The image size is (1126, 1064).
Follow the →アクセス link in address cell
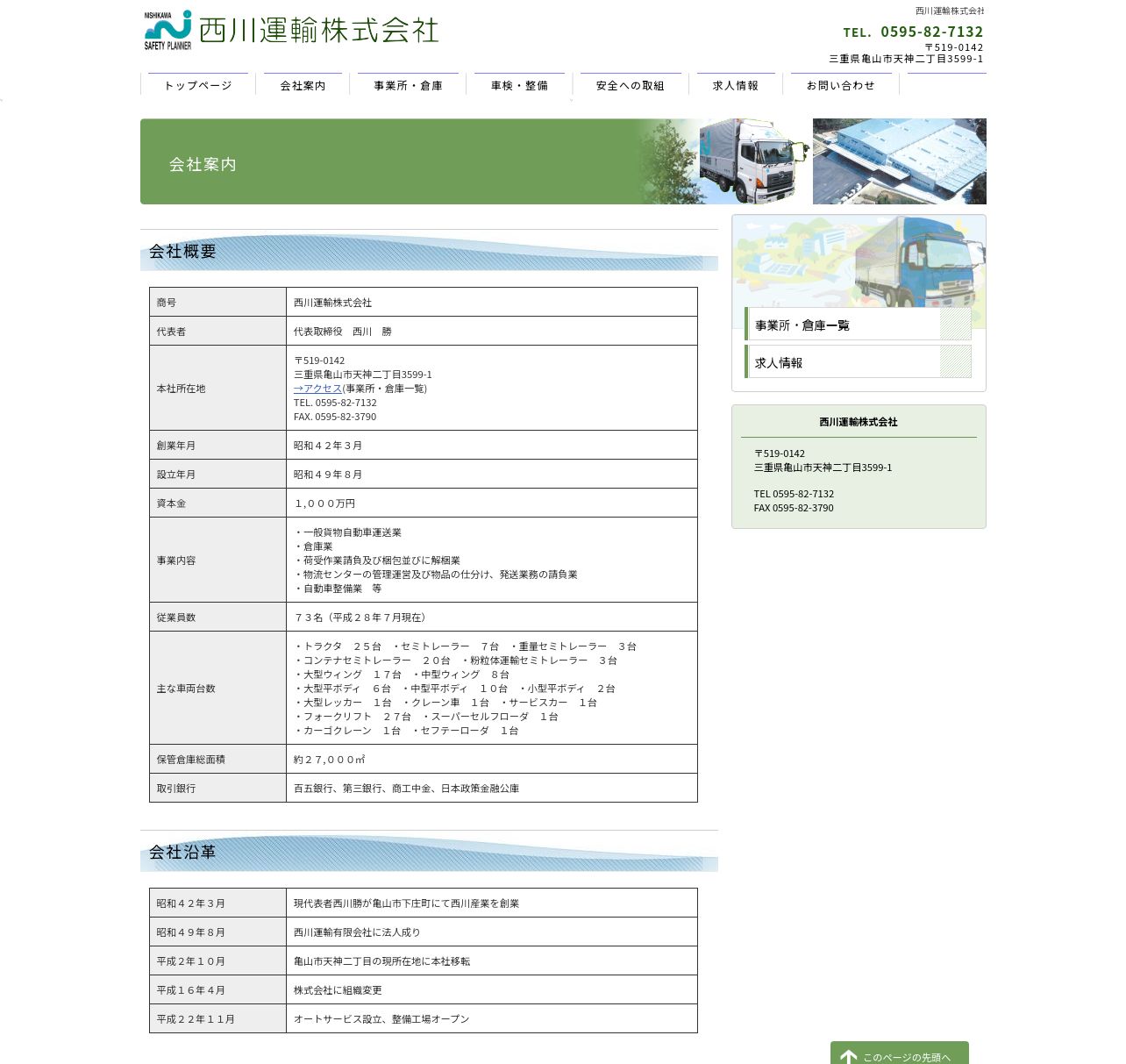[317, 389]
